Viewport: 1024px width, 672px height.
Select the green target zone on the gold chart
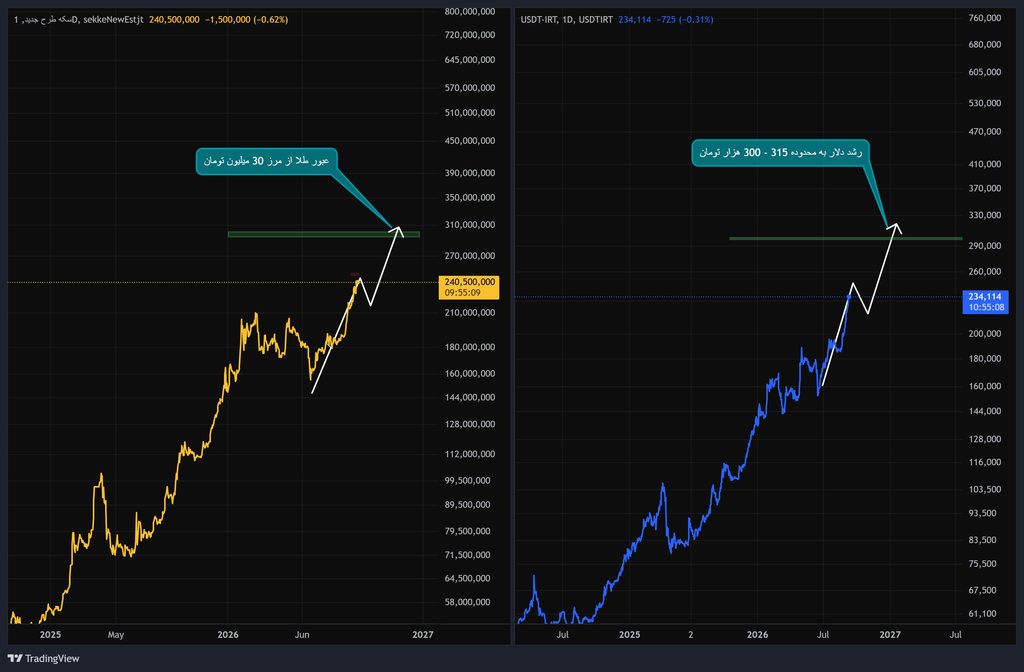click(x=324, y=234)
